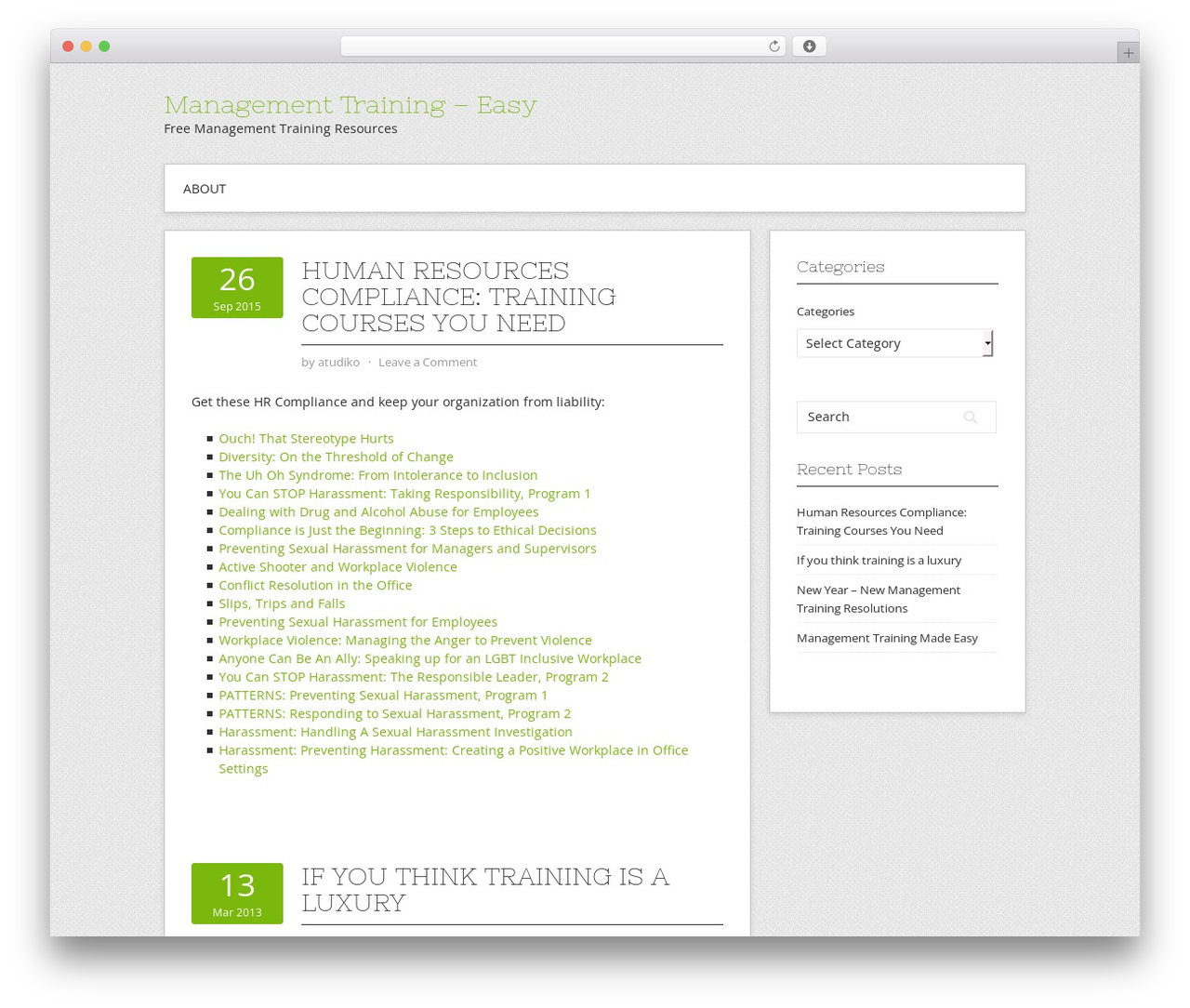Open Preventing Sexual Harassment for Employees link
The image size is (1190, 1008).
point(358,621)
